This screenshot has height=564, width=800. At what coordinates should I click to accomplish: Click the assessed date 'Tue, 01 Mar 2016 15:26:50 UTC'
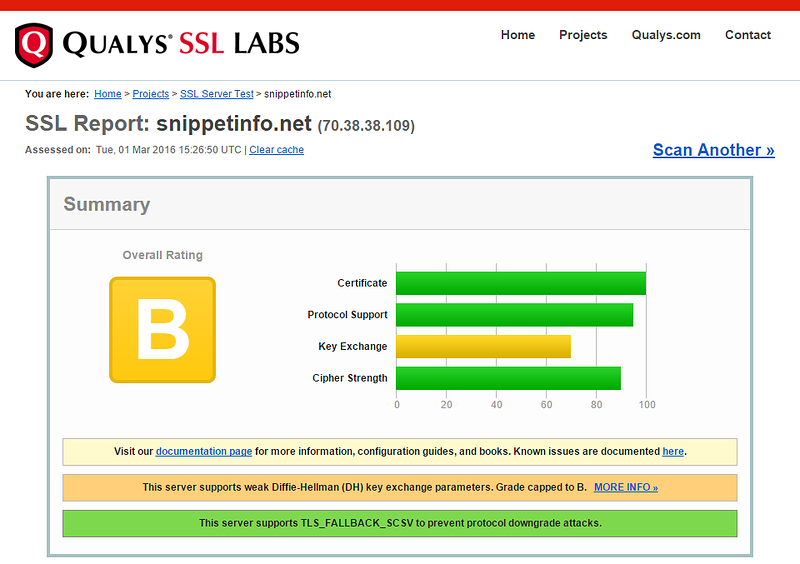coord(168,150)
